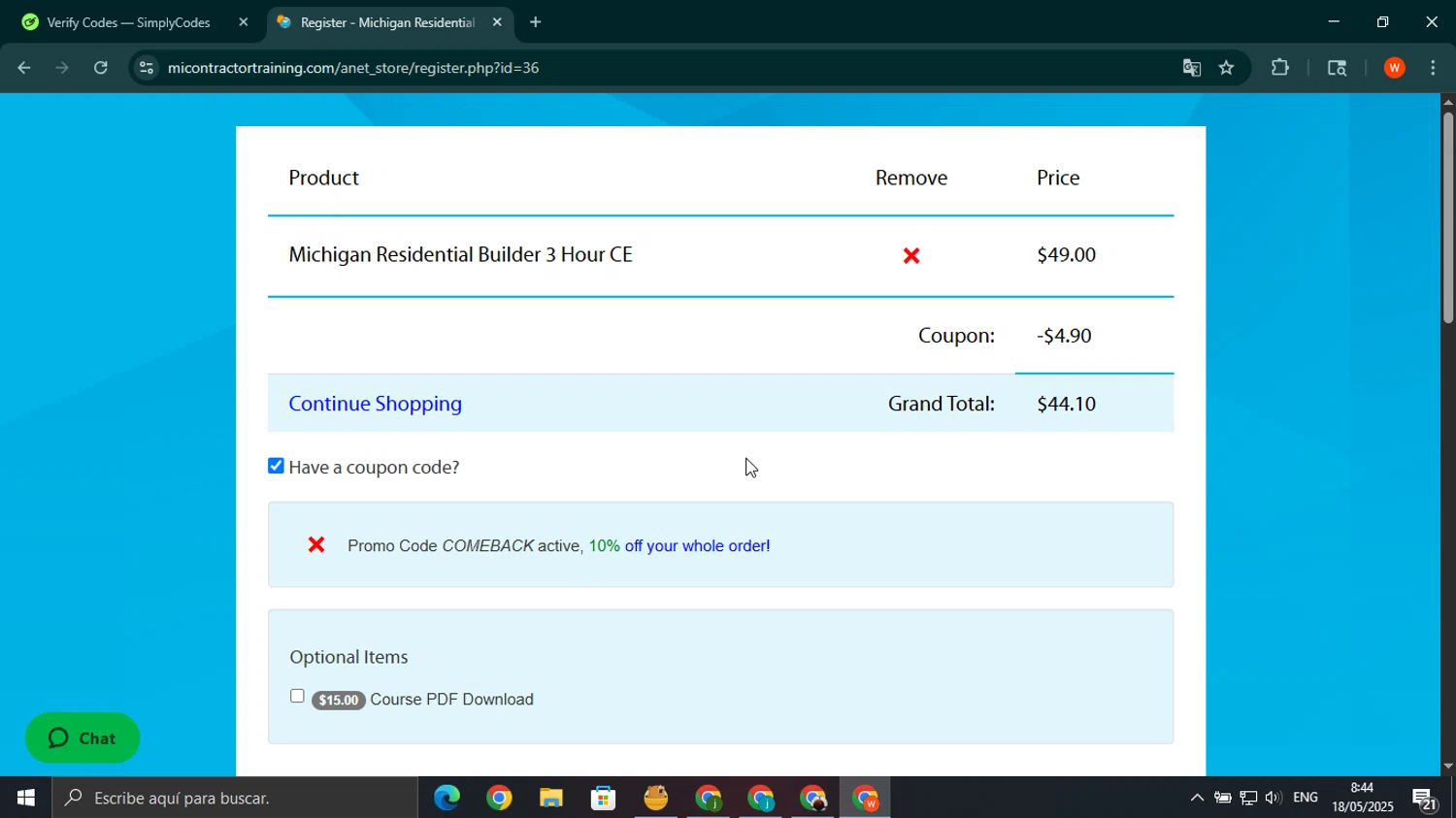The height and width of the screenshot is (818, 1456).
Task: Switch to active Chrome window with W badge
Action: pos(865,798)
